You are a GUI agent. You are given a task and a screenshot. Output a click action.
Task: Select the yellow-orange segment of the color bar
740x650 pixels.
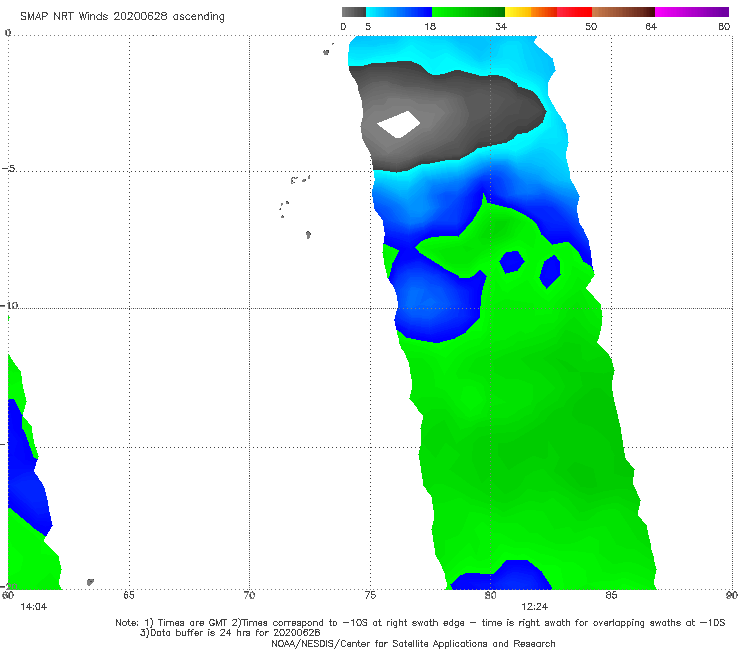point(531,12)
